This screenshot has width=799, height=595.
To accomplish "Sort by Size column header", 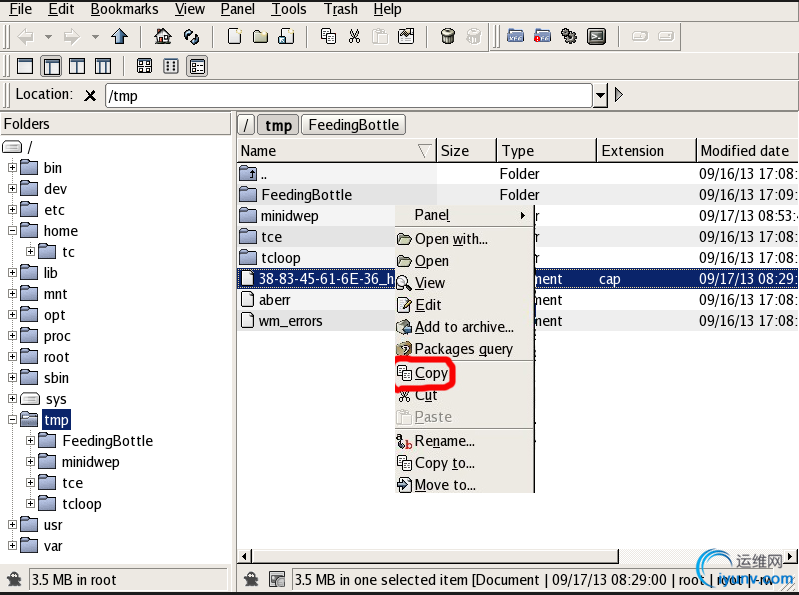I will pyautogui.click(x=466, y=151).
